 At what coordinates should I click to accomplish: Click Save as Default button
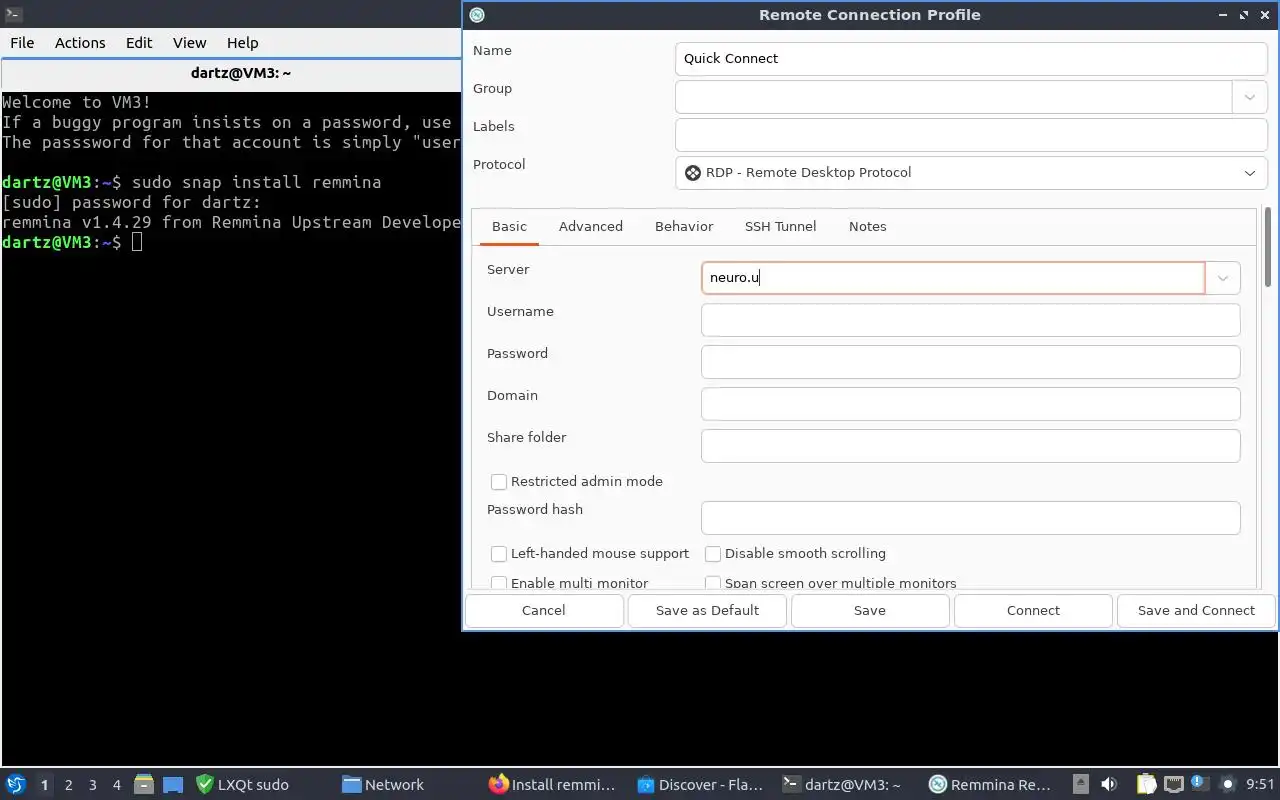tap(707, 611)
